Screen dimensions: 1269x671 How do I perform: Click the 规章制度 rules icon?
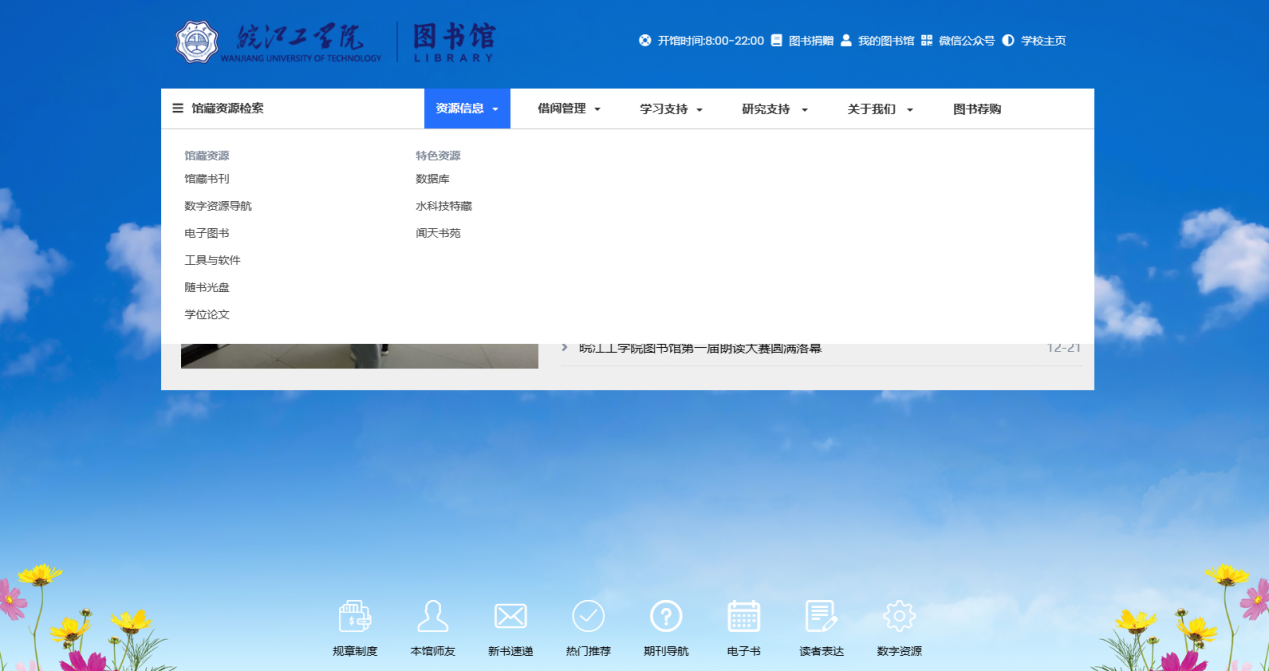[x=355, y=616]
